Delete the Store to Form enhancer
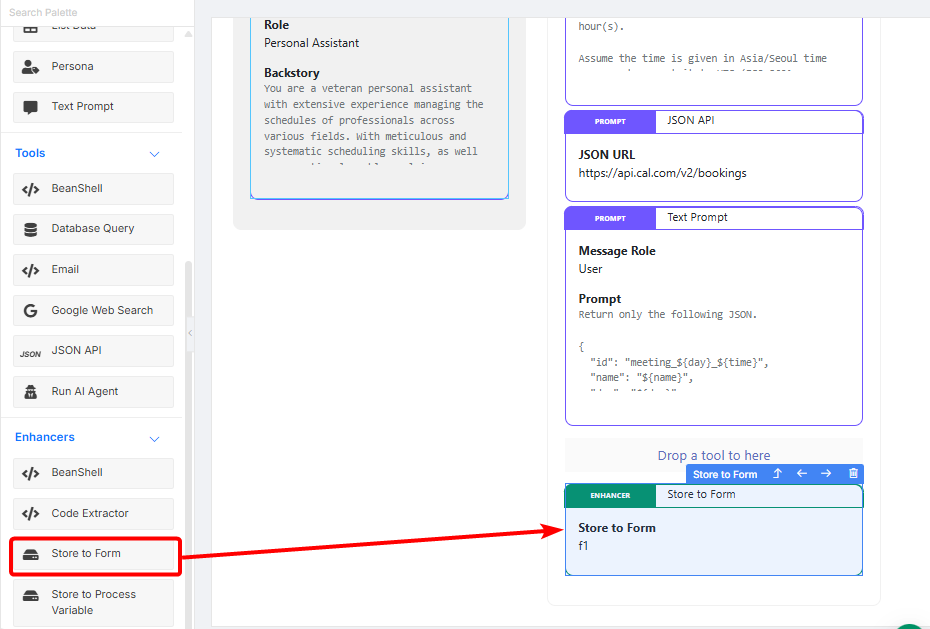930x629 pixels. pos(853,474)
